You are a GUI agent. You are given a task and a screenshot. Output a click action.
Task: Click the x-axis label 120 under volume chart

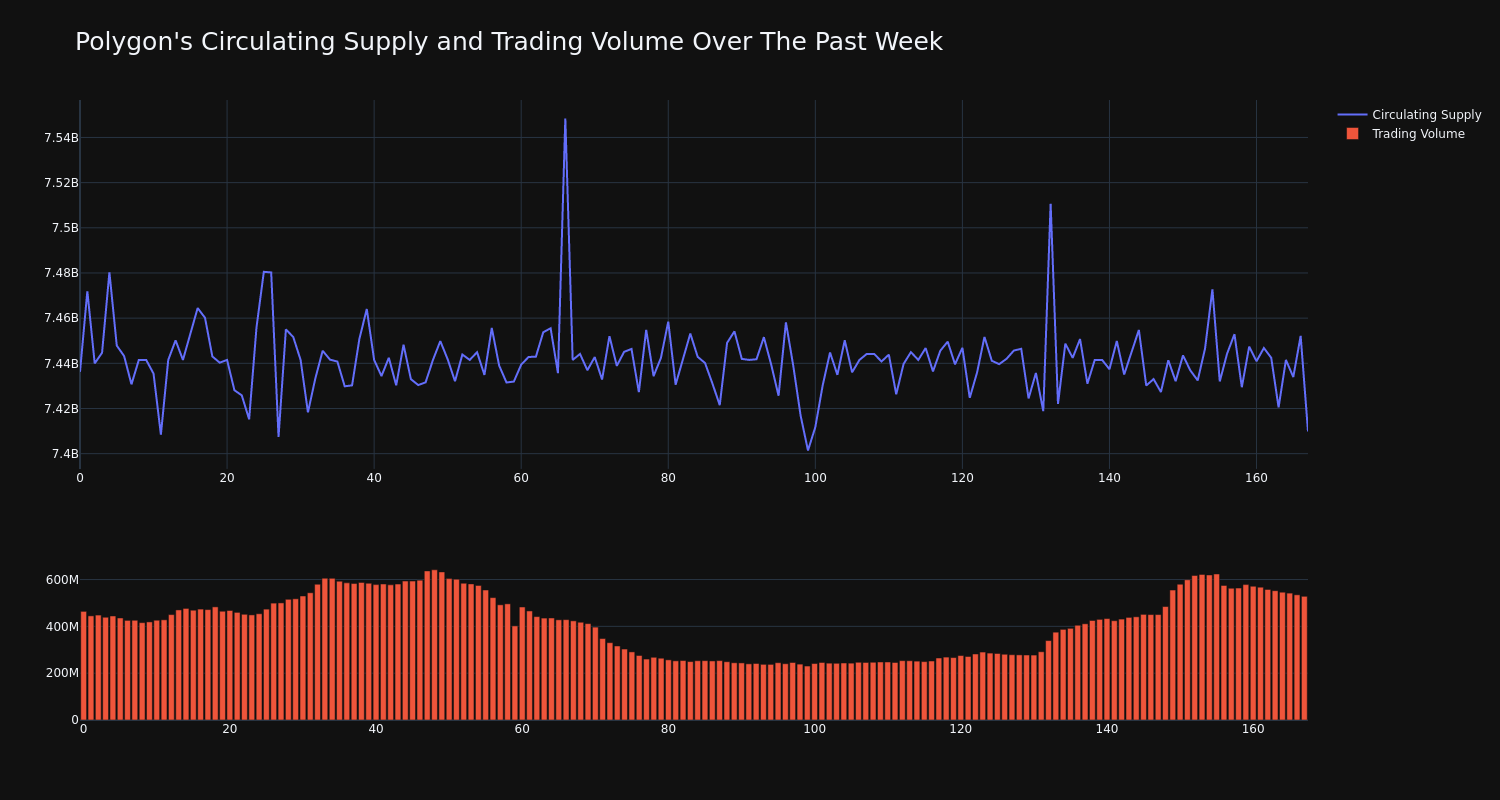(961, 729)
